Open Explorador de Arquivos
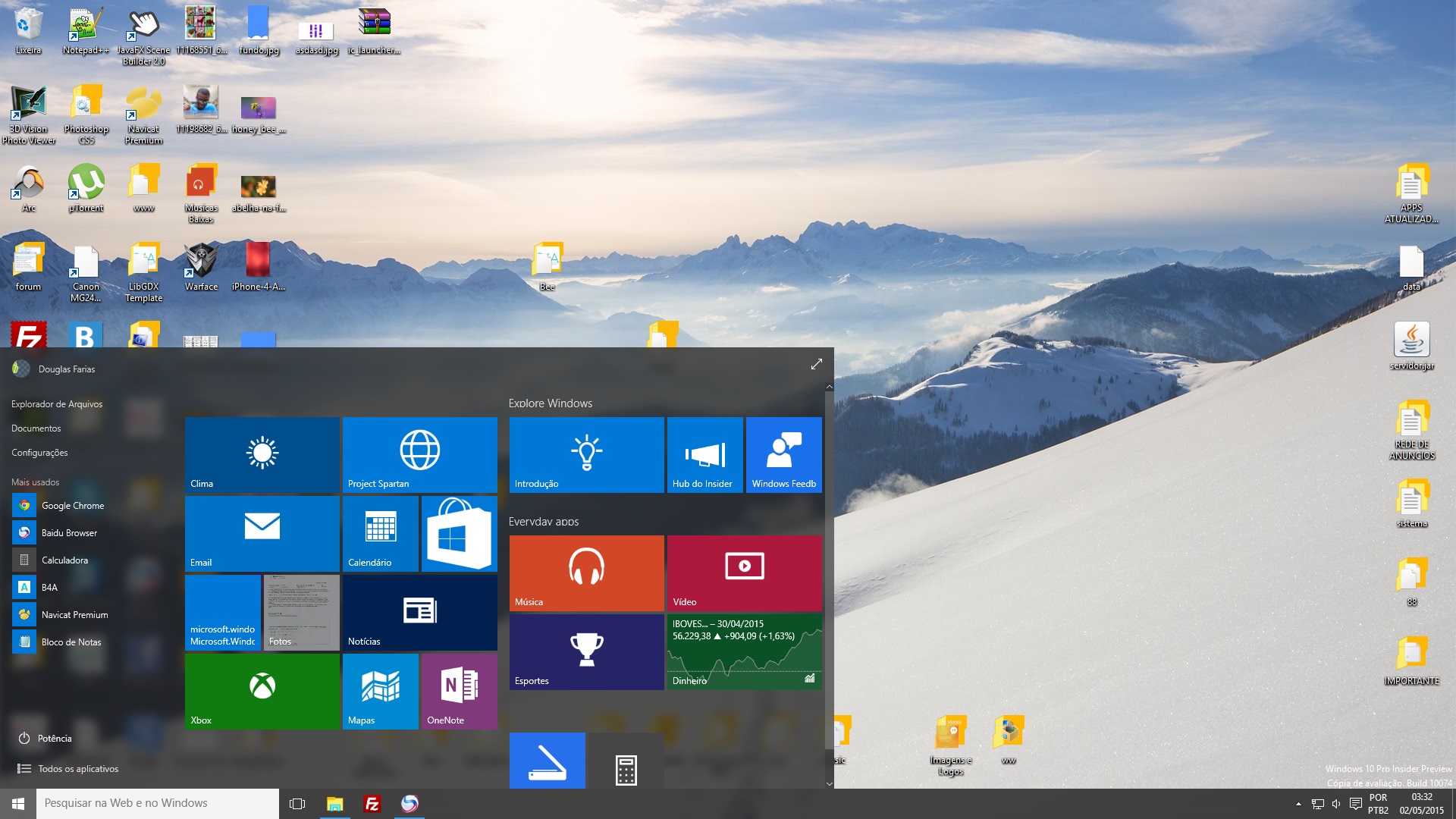 (57, 404)
